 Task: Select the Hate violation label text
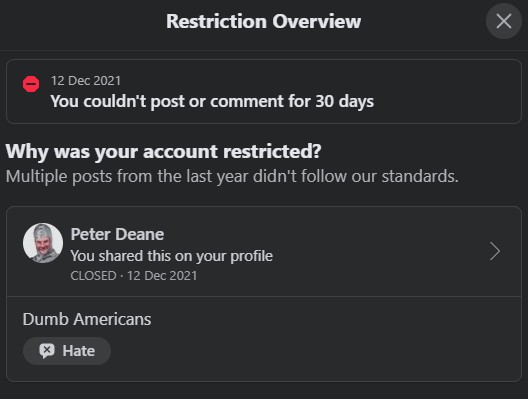pyautogui.click(x=78, y=351)
